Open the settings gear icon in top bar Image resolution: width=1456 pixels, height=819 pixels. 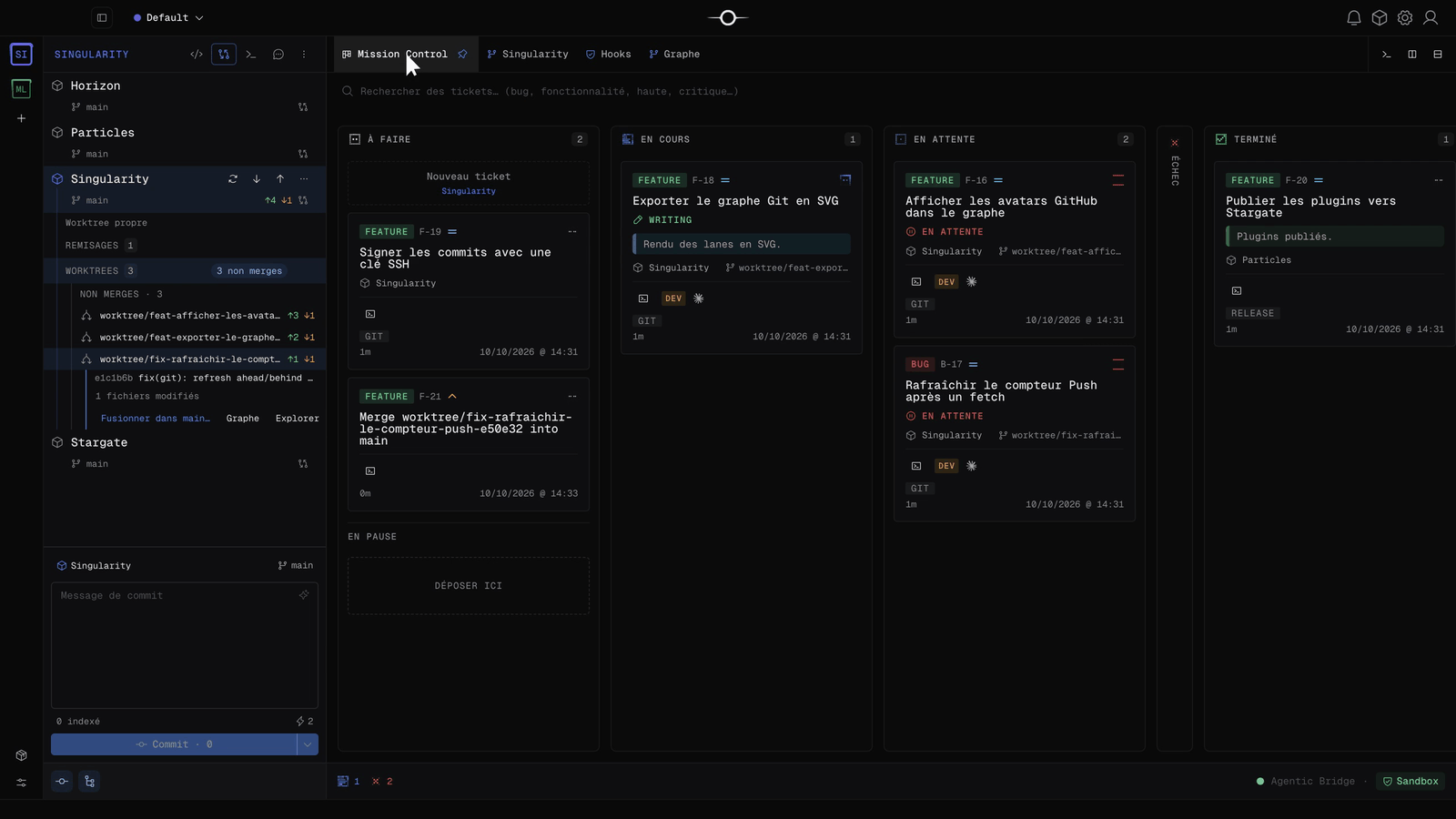click(x=1405, y=18)
